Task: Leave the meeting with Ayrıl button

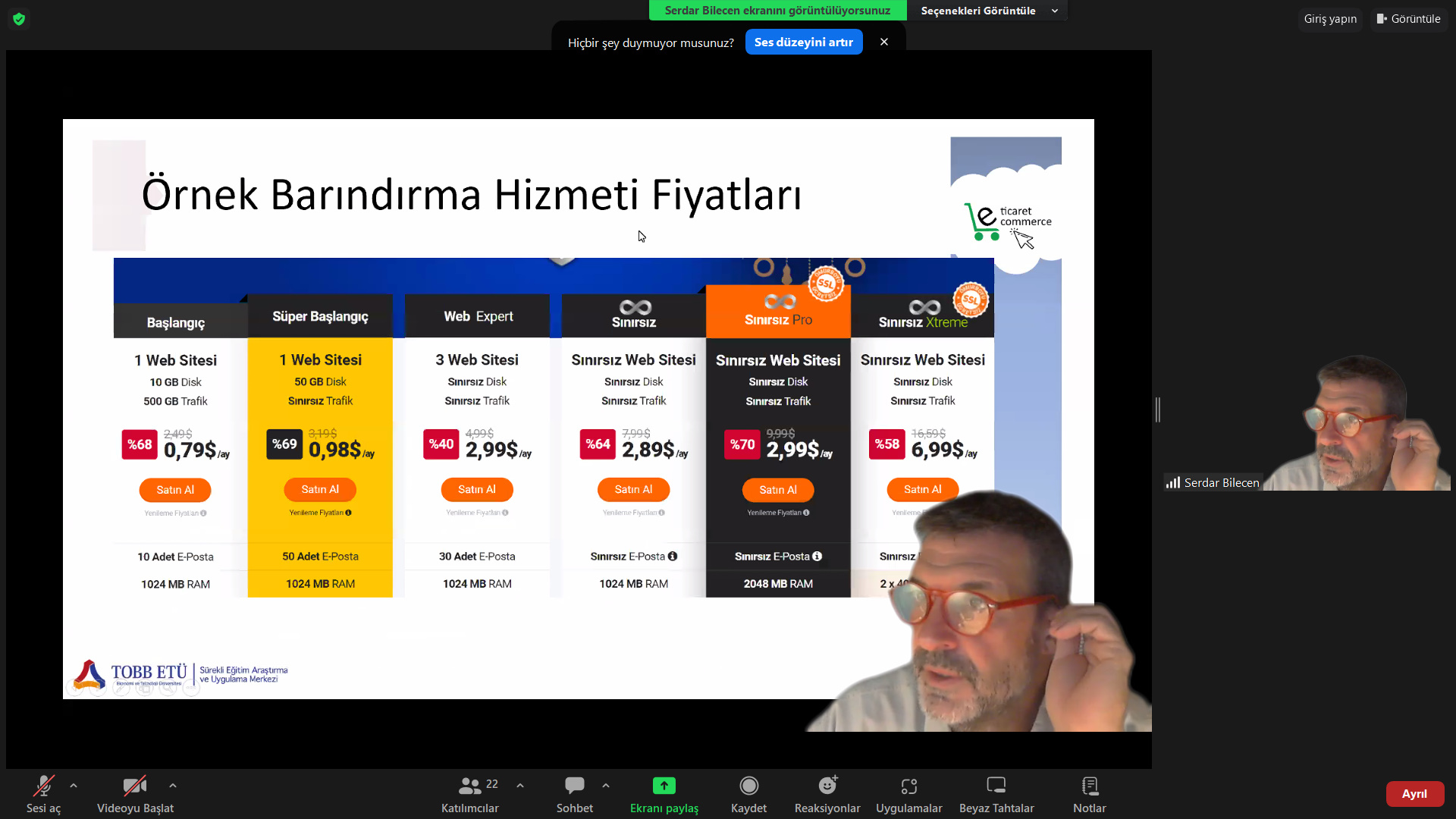Action: point(1414,793)
